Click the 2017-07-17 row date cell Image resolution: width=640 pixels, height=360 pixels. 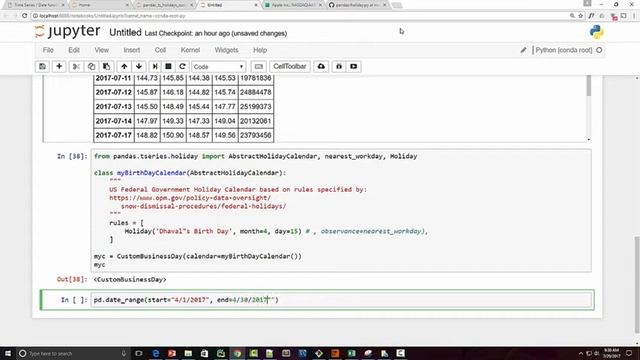coord(114,135)
